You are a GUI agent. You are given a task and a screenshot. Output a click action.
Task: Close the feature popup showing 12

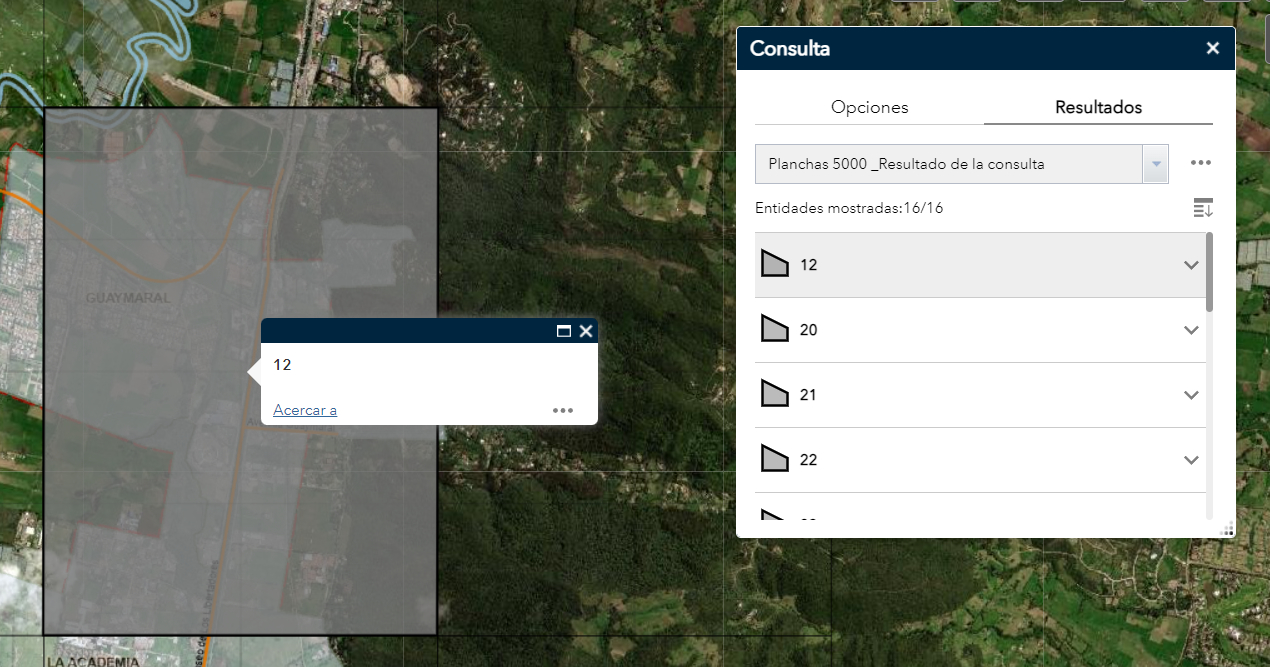click(586, 331)
